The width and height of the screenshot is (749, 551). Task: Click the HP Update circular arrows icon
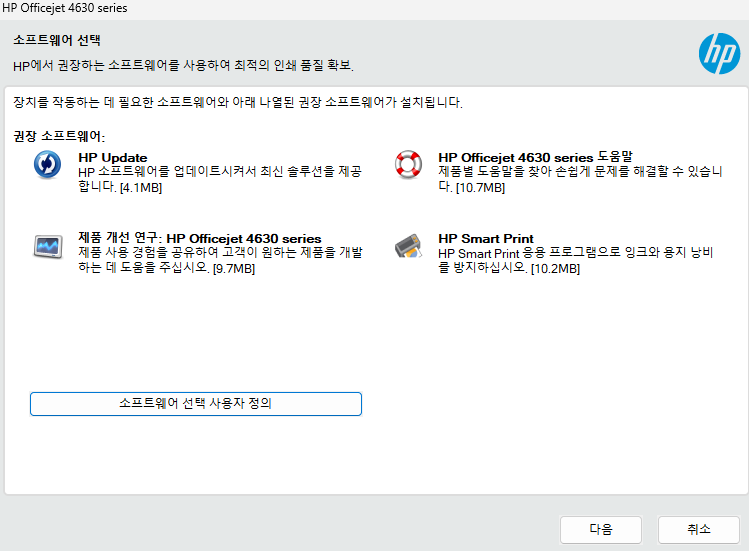click(47, 164)
